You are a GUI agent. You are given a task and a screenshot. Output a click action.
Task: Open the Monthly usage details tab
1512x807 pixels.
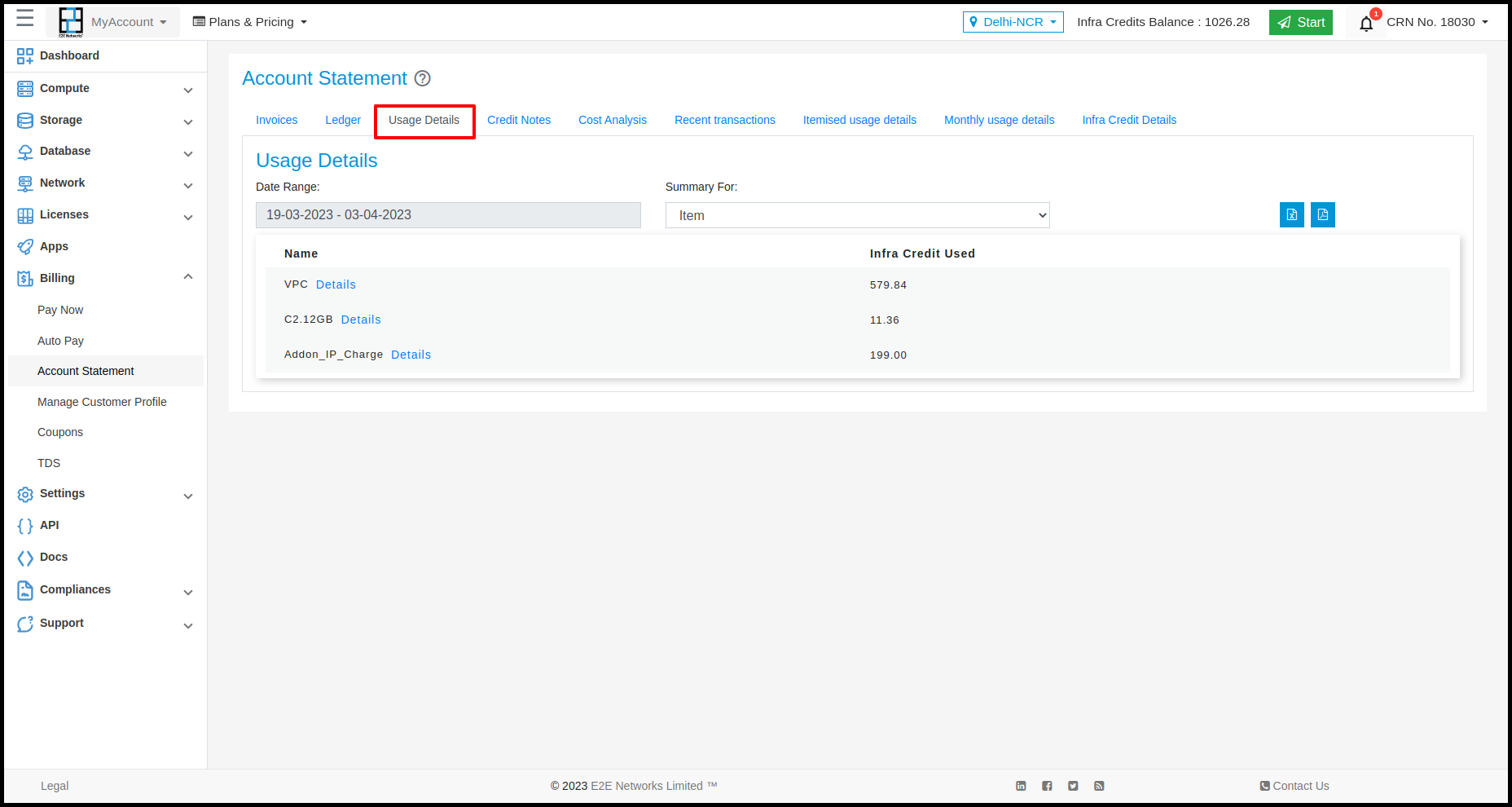tap(999, 120)
